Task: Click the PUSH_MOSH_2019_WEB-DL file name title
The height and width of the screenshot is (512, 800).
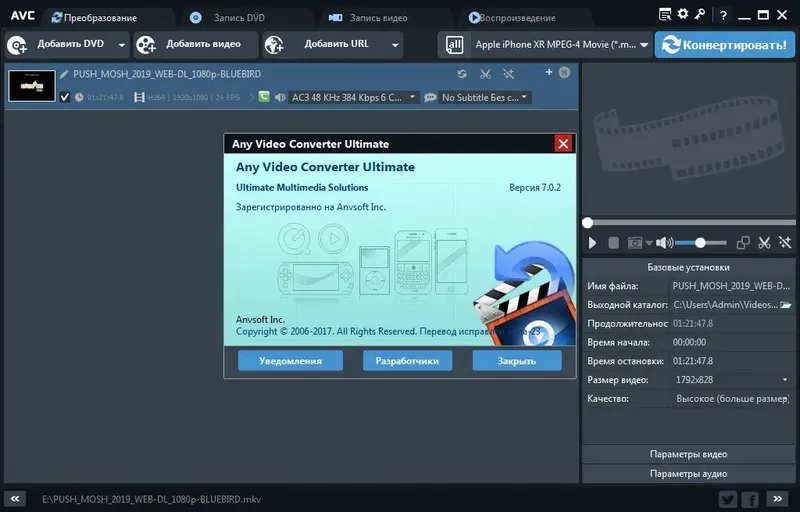Action: coord(167,74)
